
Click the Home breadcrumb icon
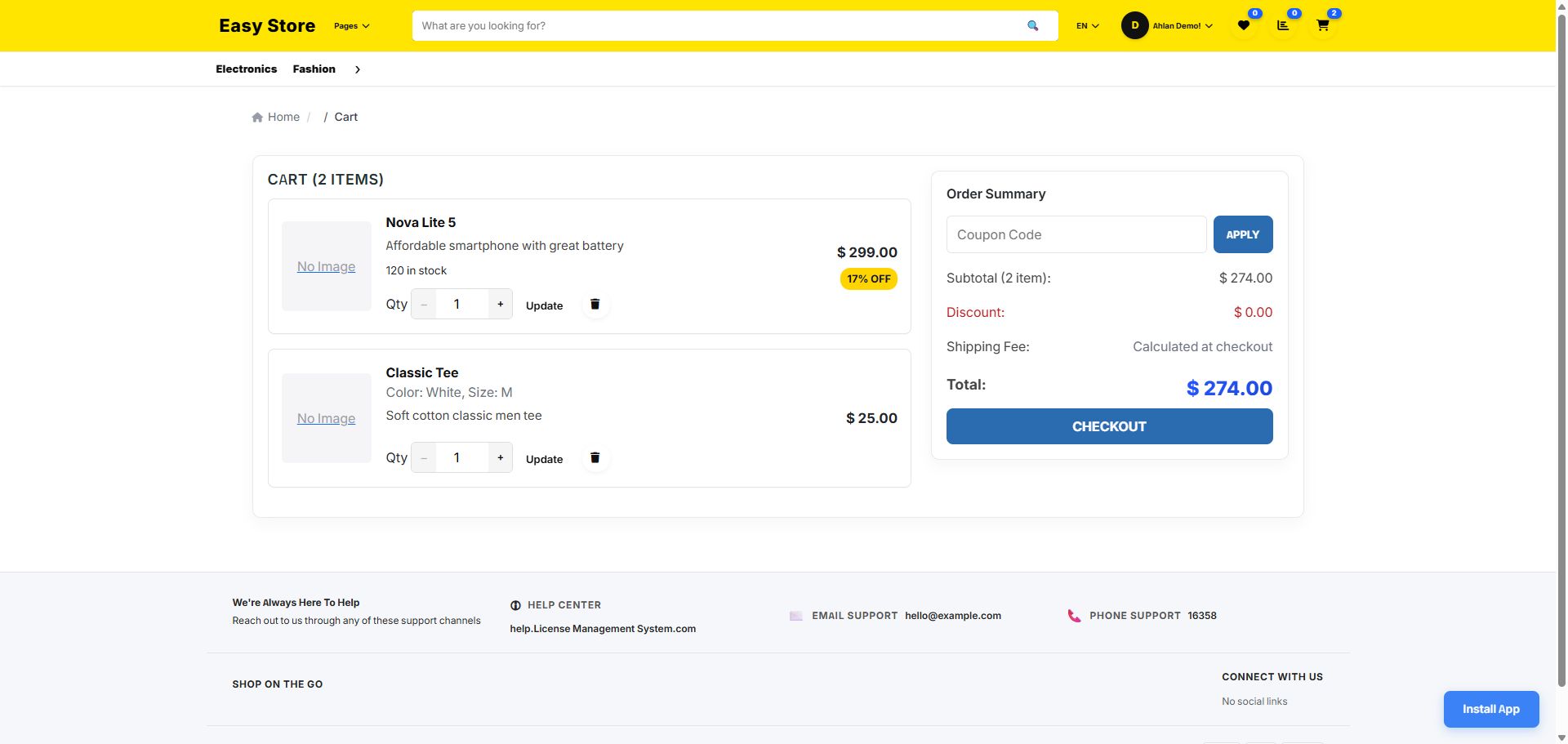click(257, 118)
